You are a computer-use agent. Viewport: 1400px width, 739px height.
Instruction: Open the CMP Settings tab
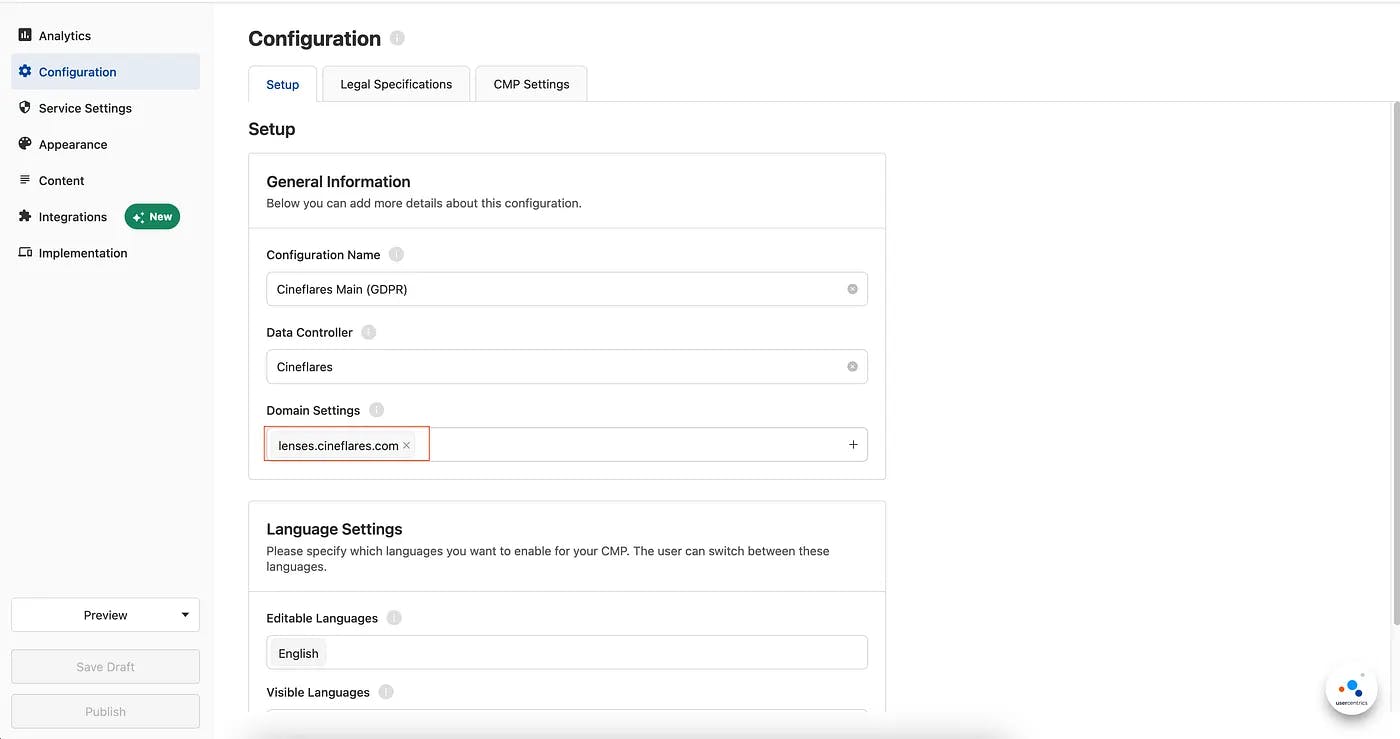click(531, 84)
